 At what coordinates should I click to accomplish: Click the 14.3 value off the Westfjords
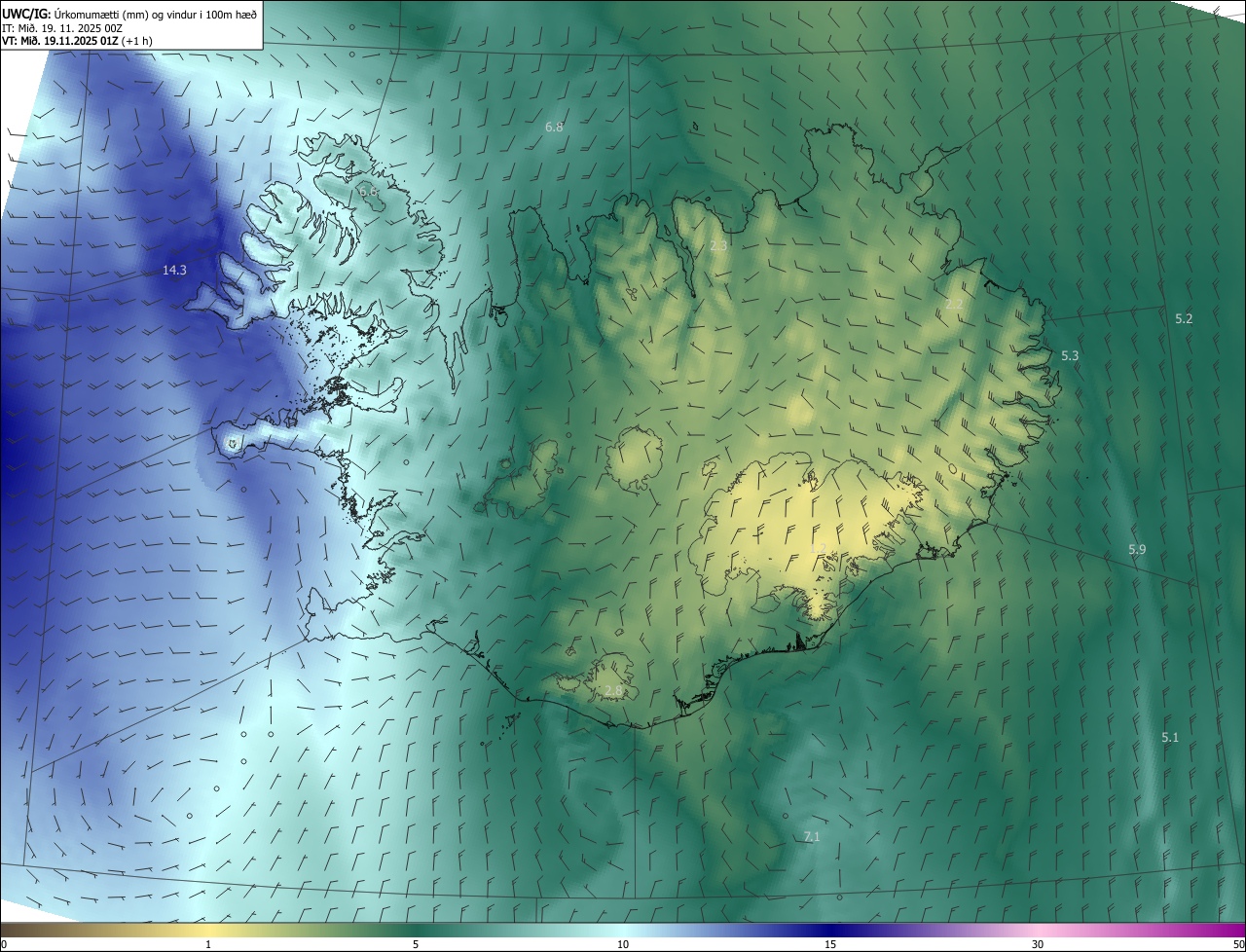pyautogui.click(x=174, y=270)
